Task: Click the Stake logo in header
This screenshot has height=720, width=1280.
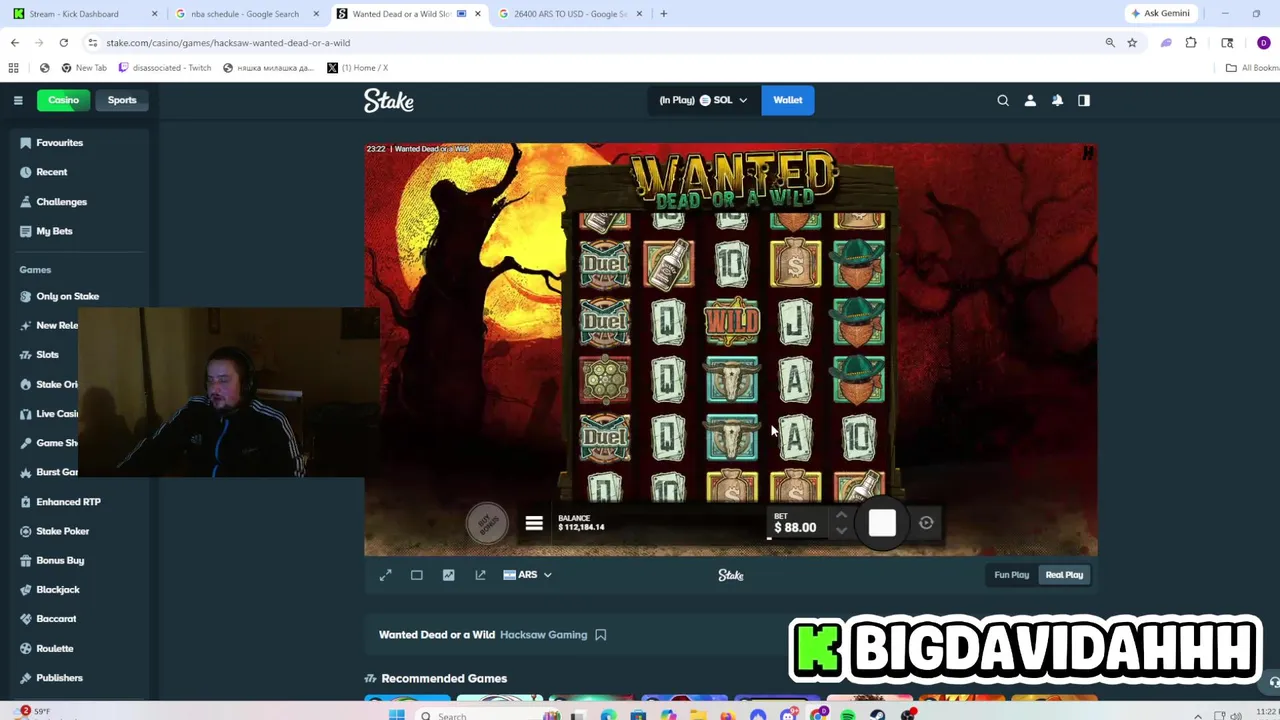Action: pyautogui.click(x=389, y=100)
